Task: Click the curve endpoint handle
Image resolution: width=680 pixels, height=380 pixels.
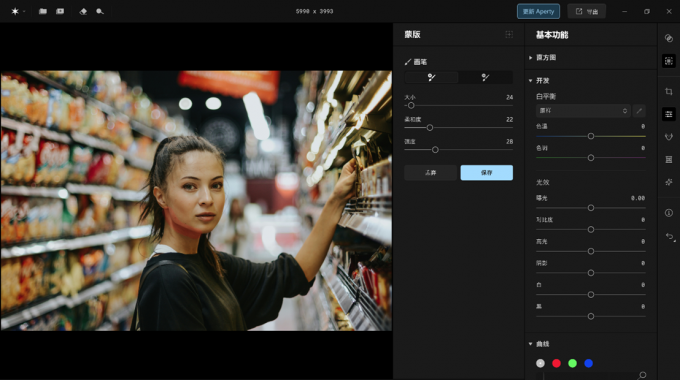Action: [643, 375]
